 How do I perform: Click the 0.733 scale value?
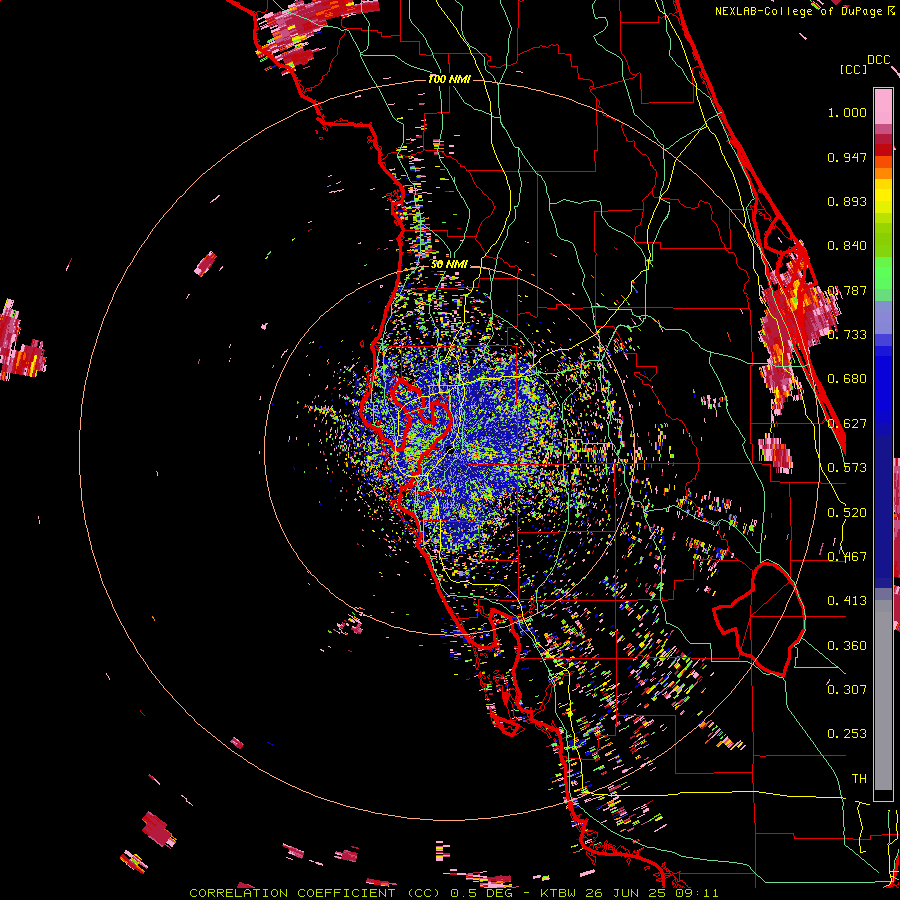(x=847, y=335)
